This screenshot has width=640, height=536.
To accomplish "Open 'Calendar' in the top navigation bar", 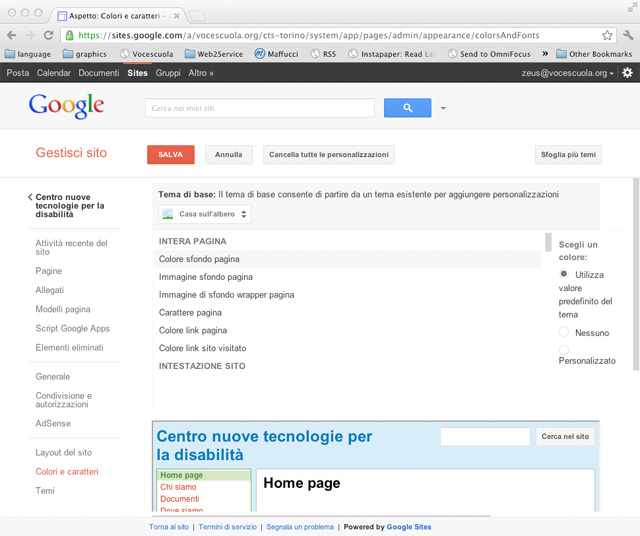I will point(54,73).
